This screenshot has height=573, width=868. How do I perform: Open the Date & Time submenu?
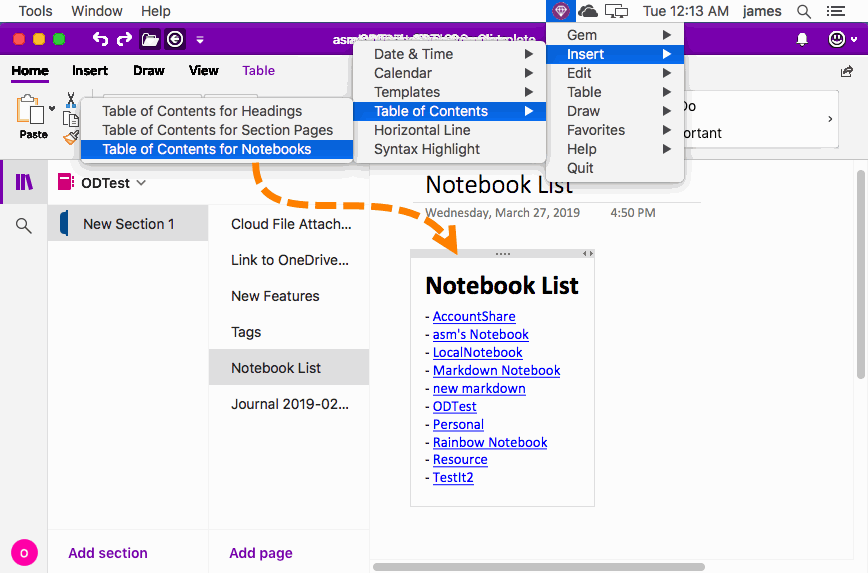[450, 54]
